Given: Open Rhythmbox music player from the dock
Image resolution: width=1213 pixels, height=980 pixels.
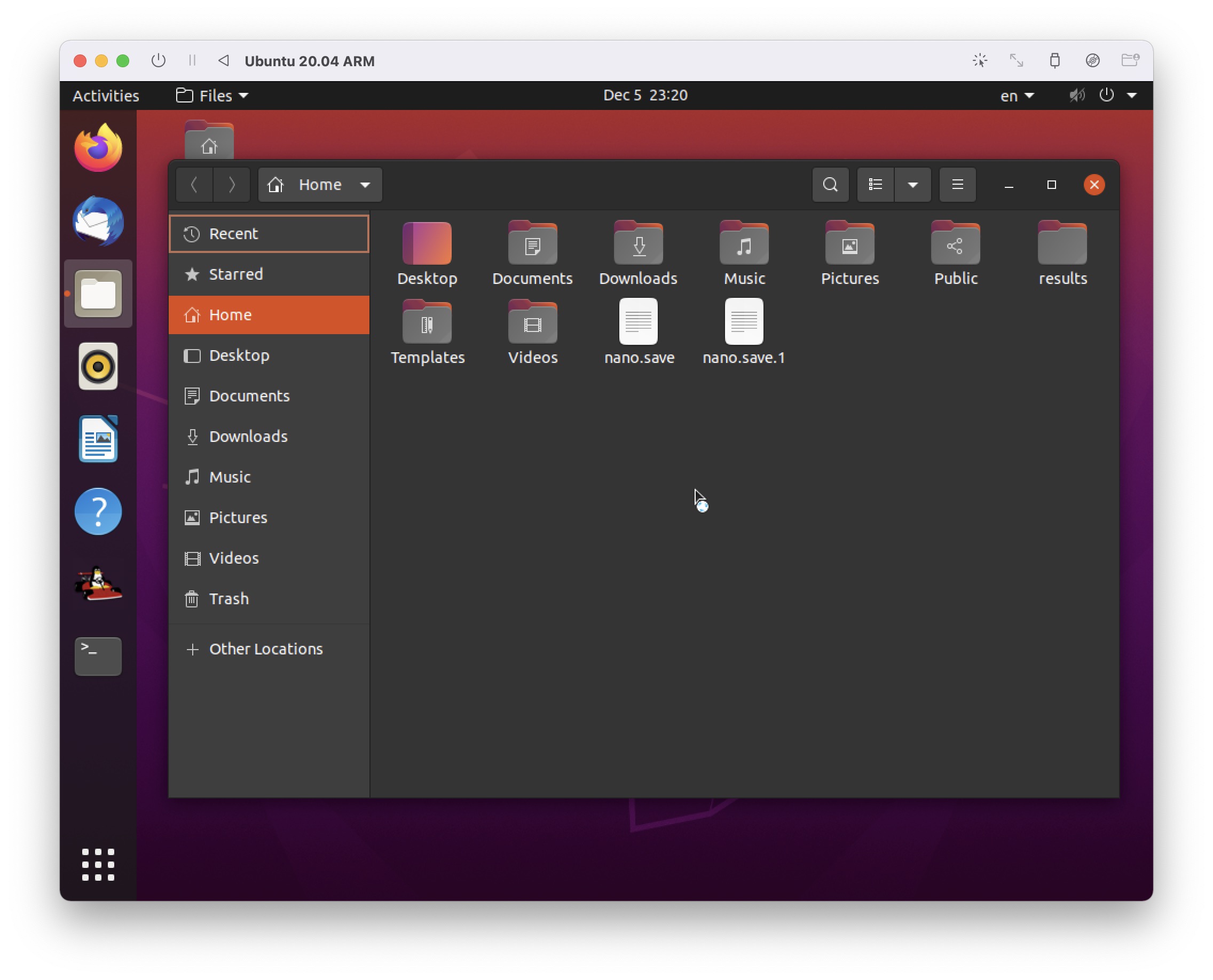Looking at the screenshot, I should 98,366.
